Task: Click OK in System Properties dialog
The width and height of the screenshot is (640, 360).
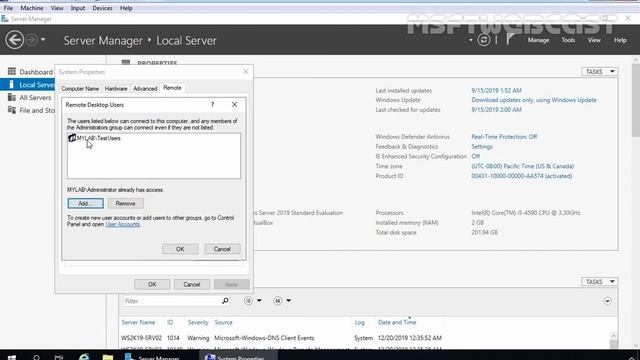Action: pos(152,284)
